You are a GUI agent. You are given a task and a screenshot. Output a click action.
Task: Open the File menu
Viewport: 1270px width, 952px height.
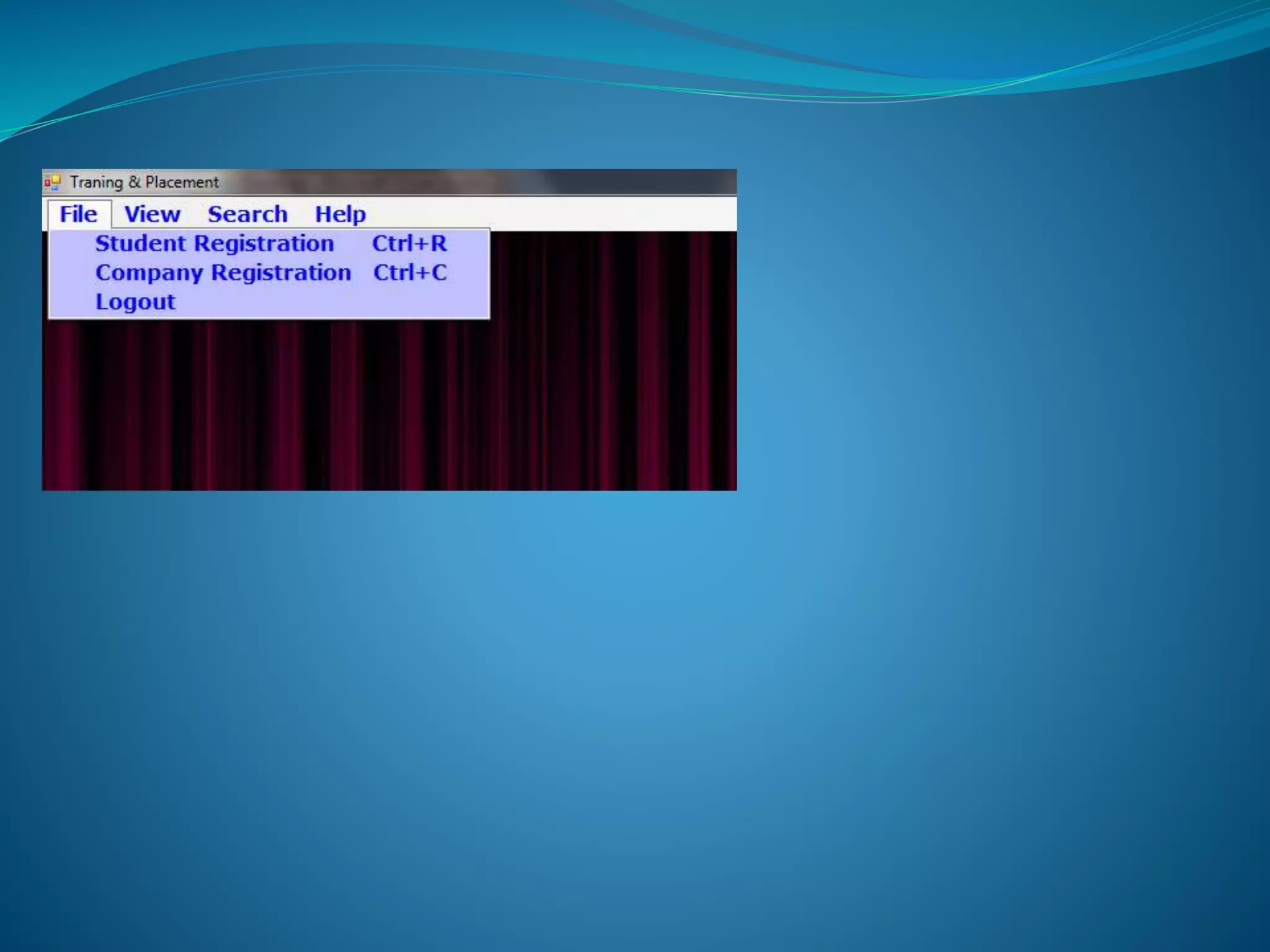tap(79, 214)
